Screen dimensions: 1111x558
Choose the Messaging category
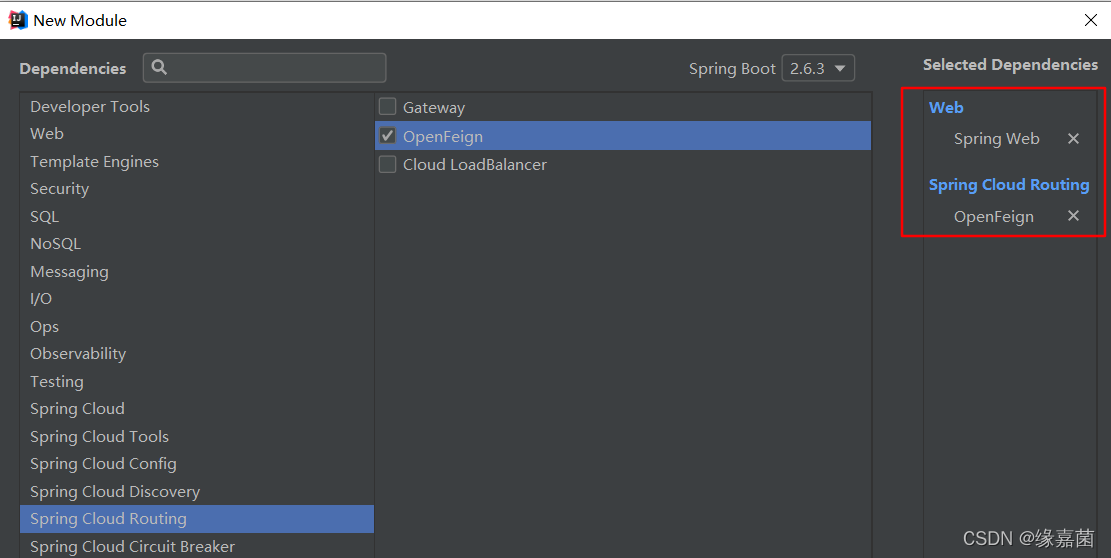(197, 271)
